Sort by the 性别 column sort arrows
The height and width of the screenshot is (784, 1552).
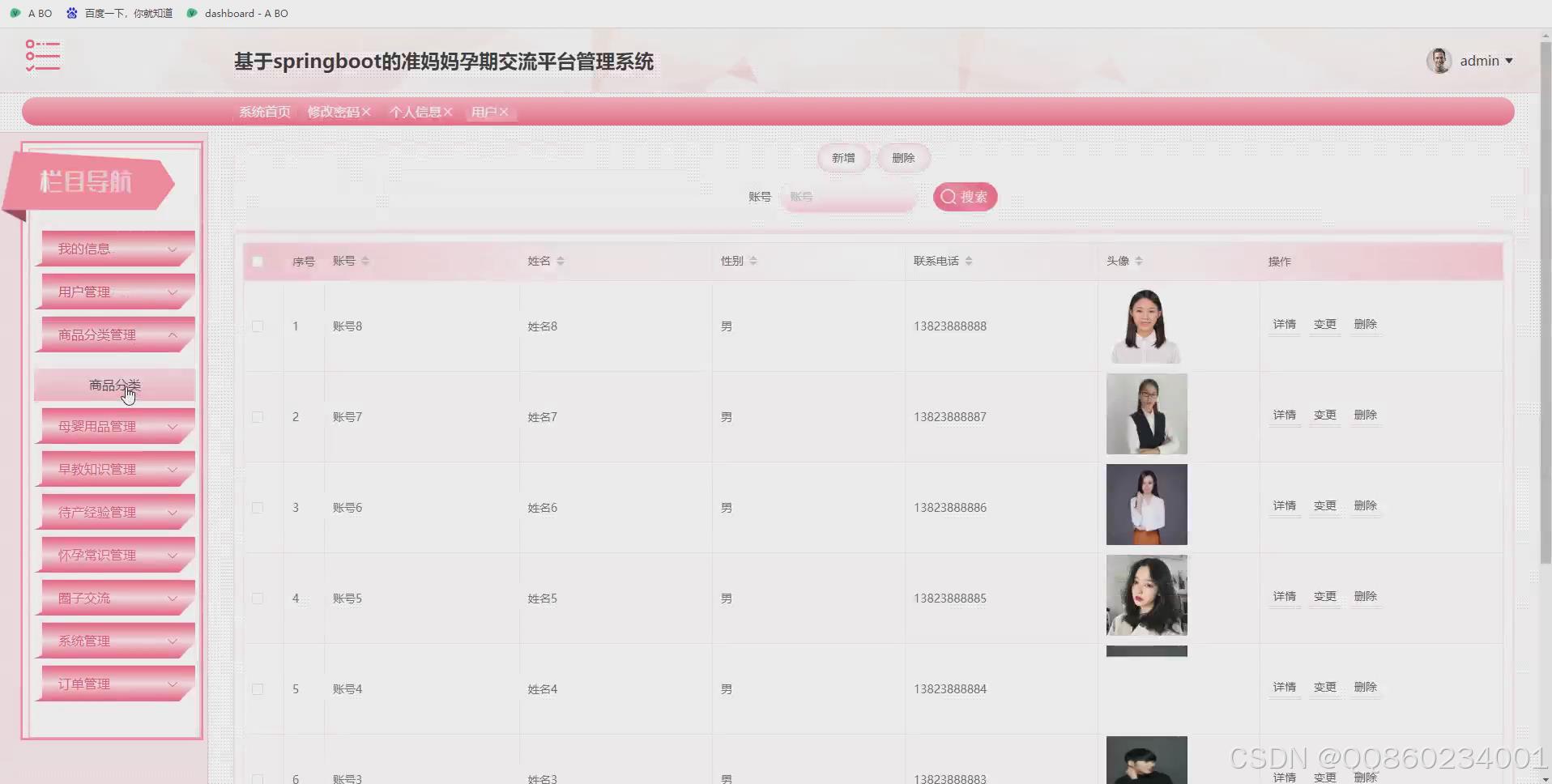tap(753, 261)
